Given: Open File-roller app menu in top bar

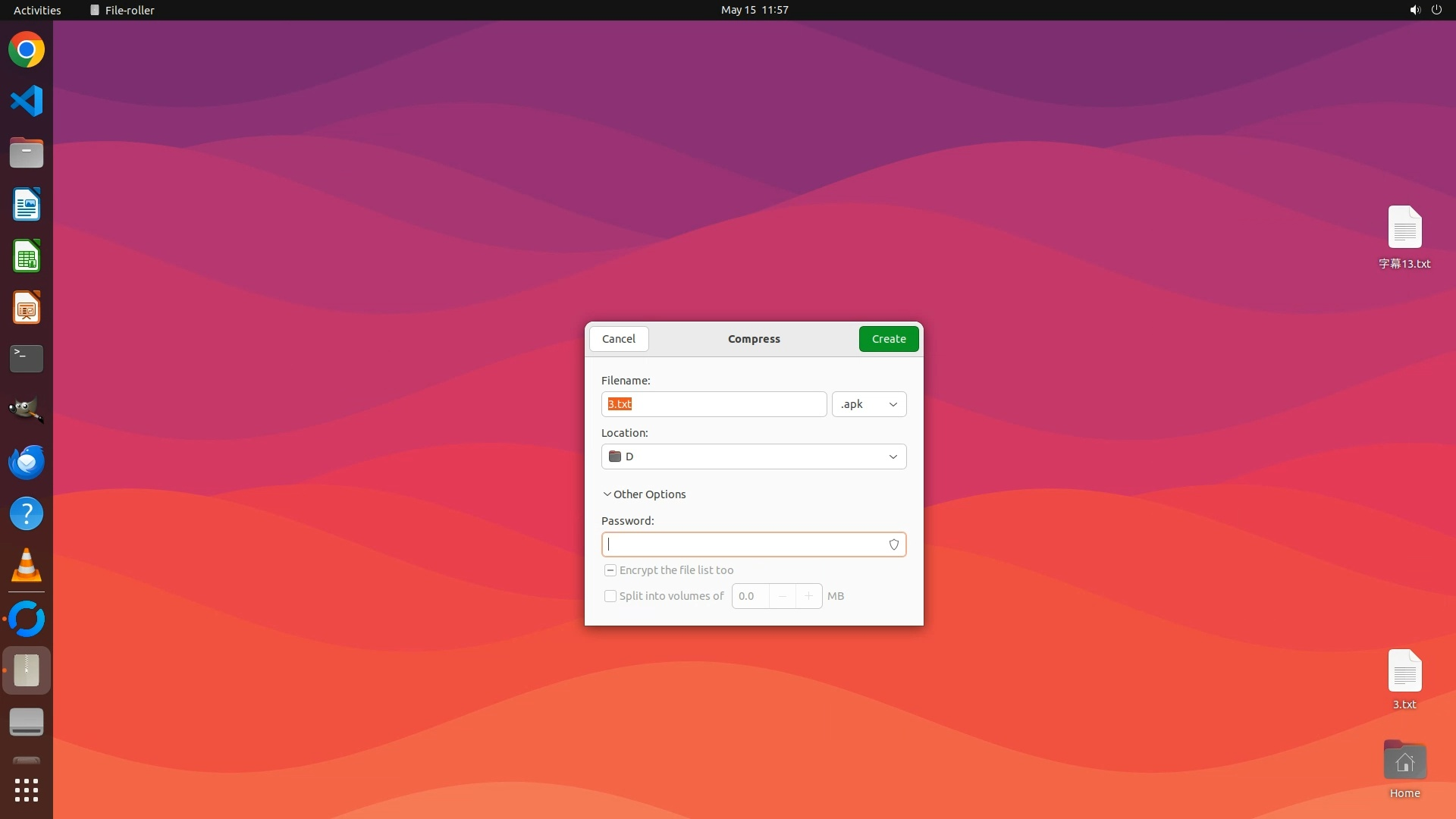Looking at the screenshot, I should click(x=122, y=10).
